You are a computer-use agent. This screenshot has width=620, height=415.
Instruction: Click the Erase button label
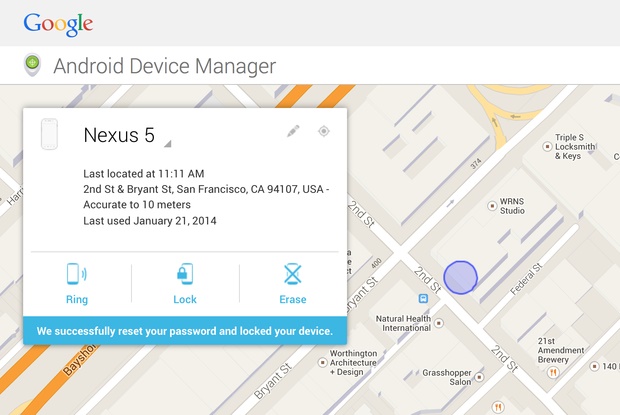coord(293,300)
